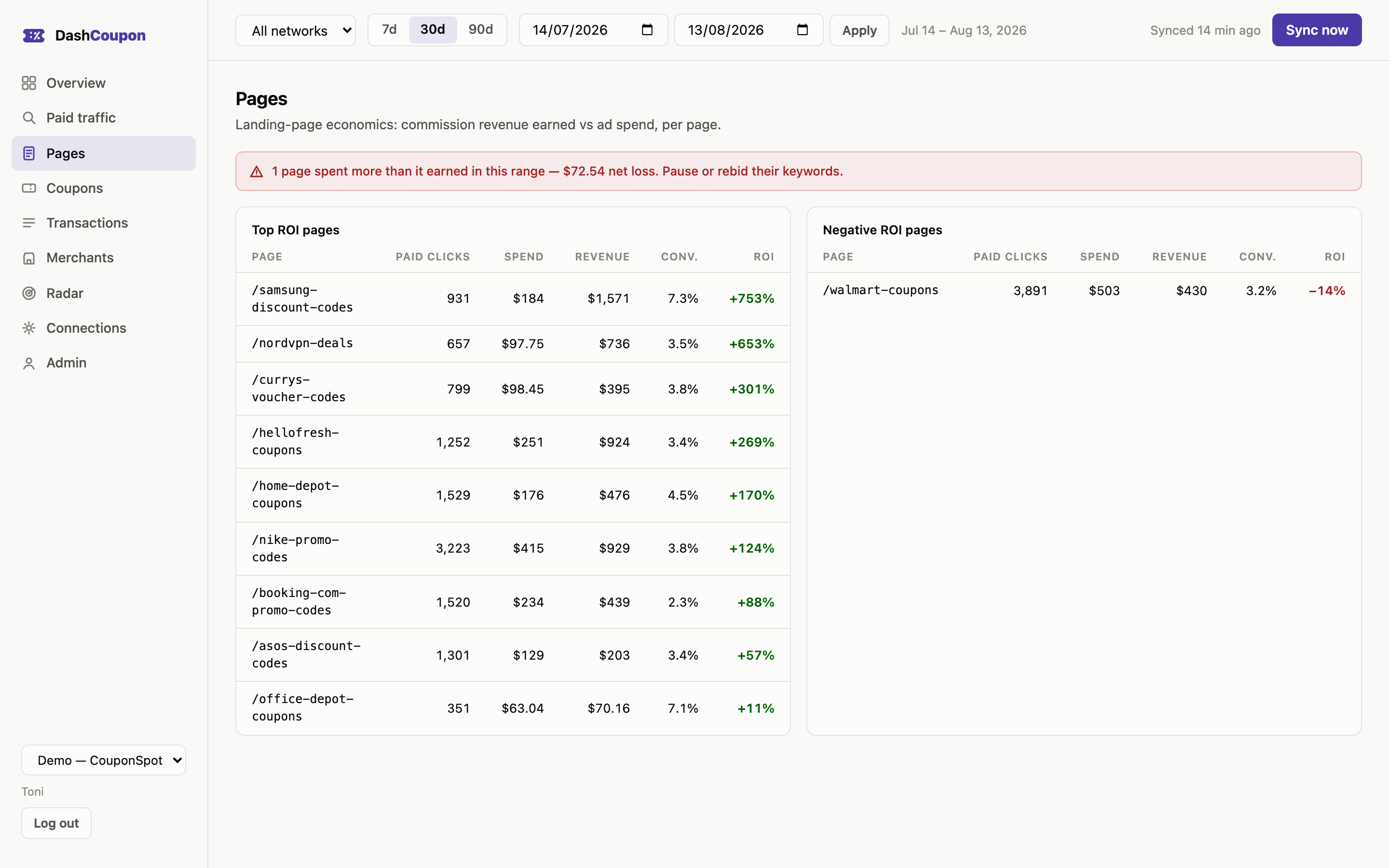Select the 7d range toggle
The width and height of the screenshot is (1389, 868).
click(x=389, y=30)
